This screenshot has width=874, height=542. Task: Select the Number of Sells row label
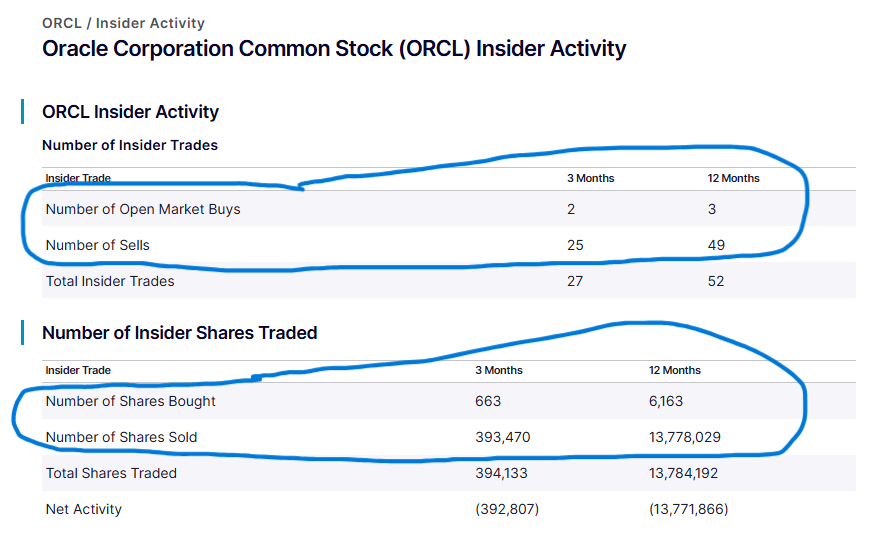98,245
